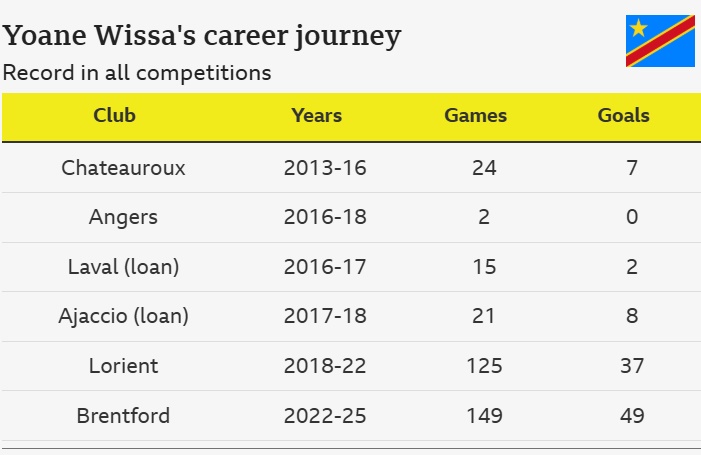Viewport: 701px width, 455px height.
Task: Select Lorient's 37 goals value
Action: point(632,366)
